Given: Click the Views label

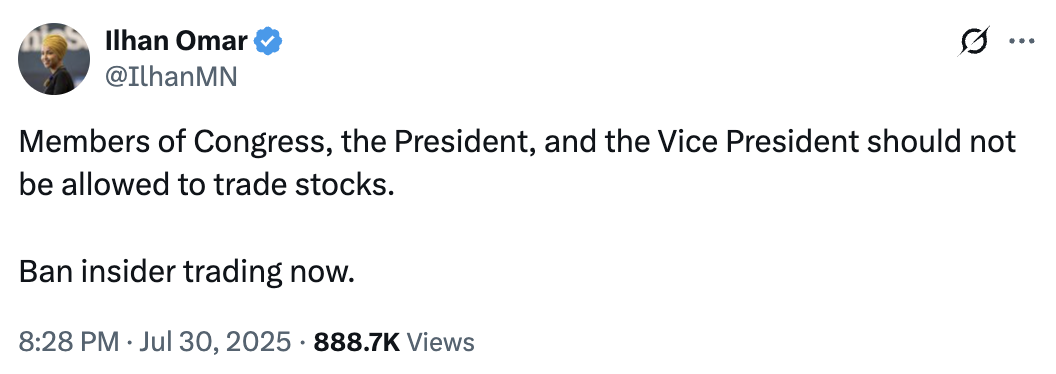Looking at the screenshot, I should tap(441, 342).
